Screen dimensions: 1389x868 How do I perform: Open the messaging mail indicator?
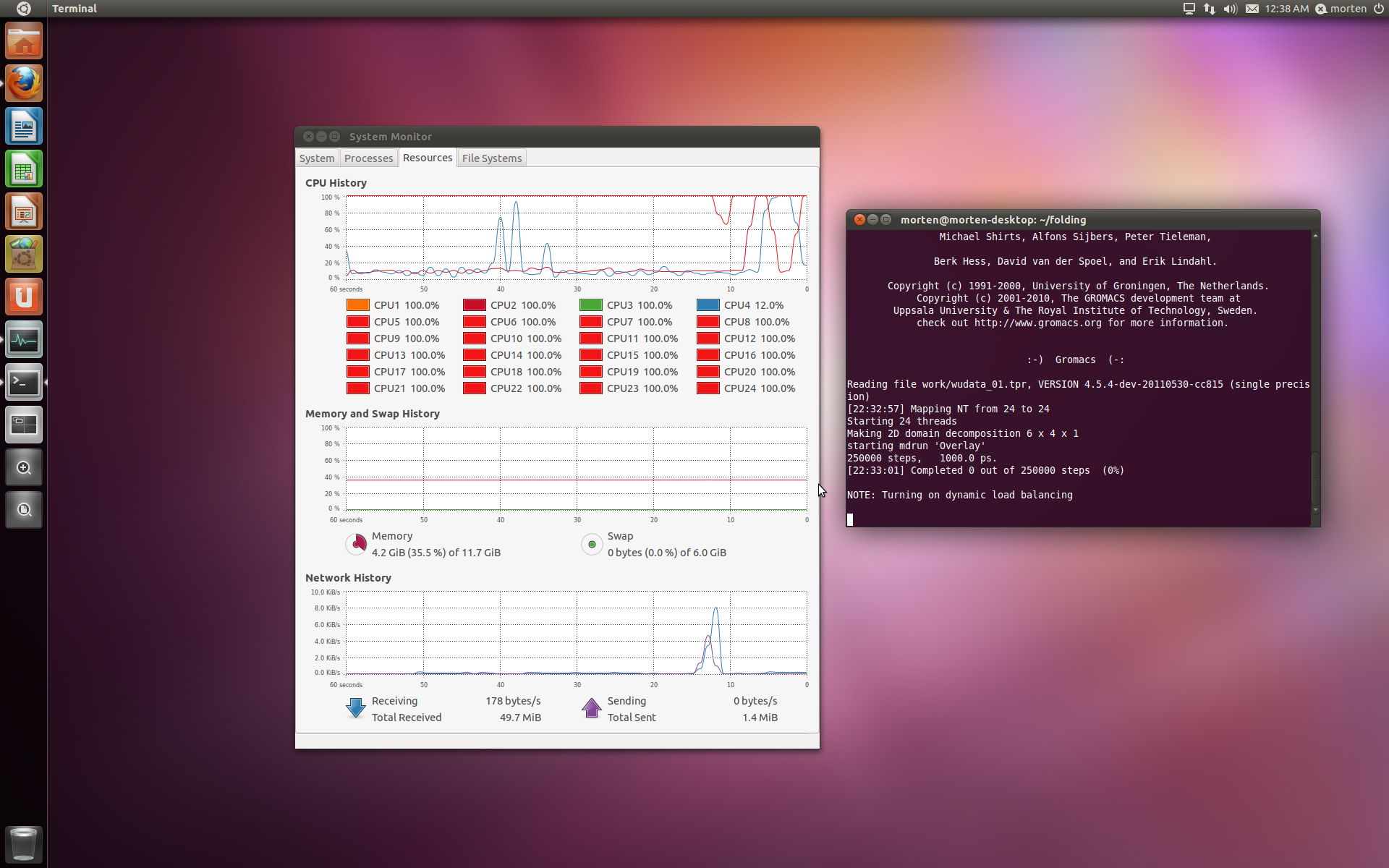(x=1252, y=9)
